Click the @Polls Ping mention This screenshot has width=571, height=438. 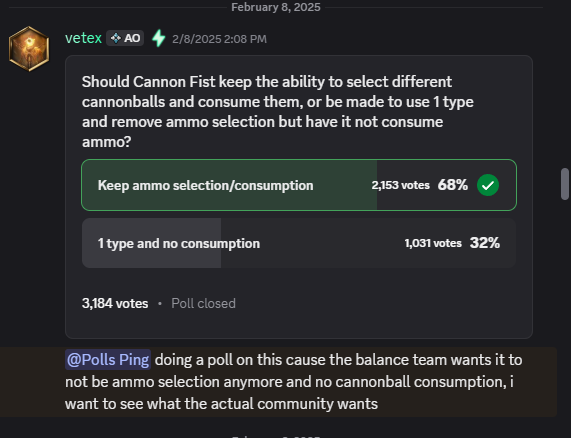pyautogui.click(x=108, y=360)
